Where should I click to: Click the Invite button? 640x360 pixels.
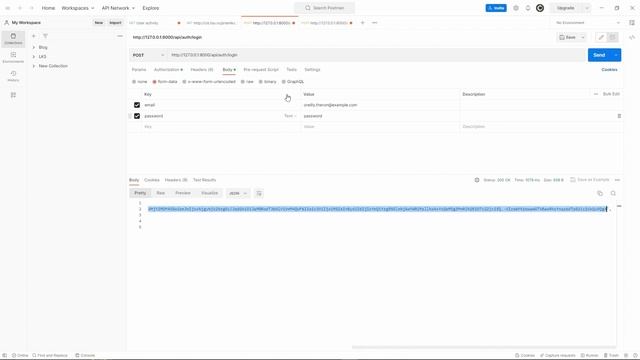tap(496, 8)
